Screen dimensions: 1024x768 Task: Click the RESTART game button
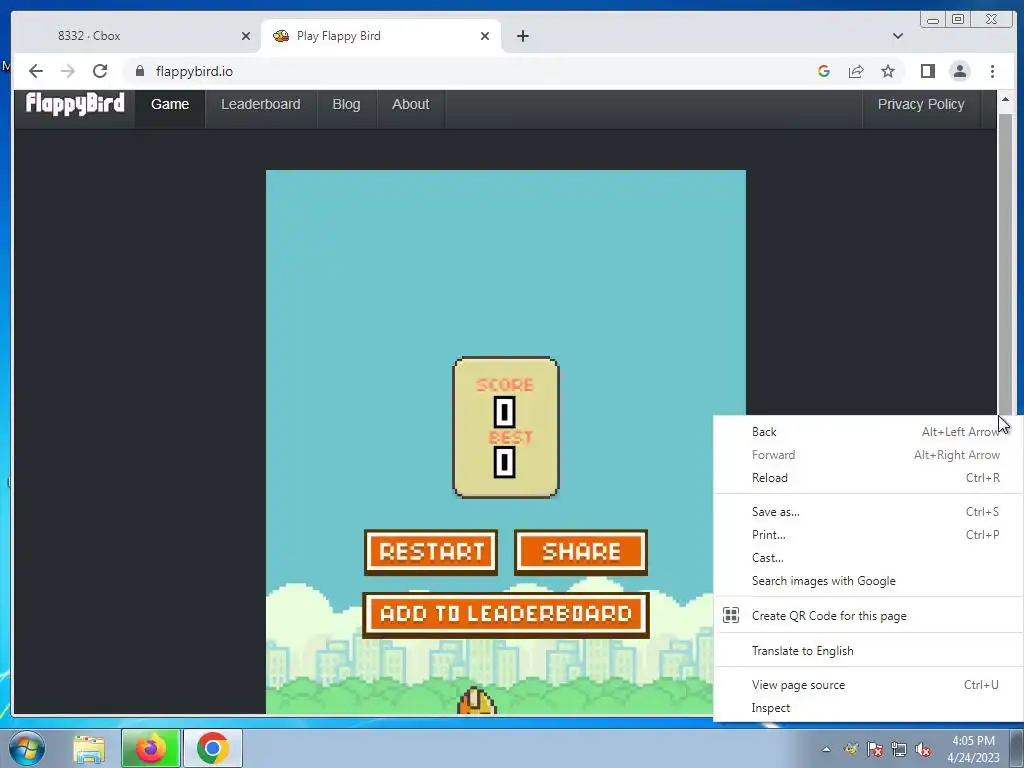(x=431, y=552)
